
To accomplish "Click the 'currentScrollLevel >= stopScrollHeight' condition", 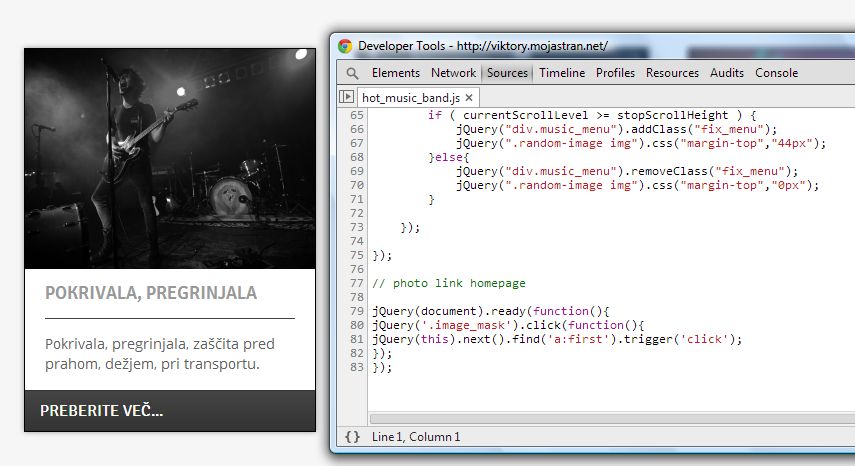I will pyautogui.click(x=595, y=115).
